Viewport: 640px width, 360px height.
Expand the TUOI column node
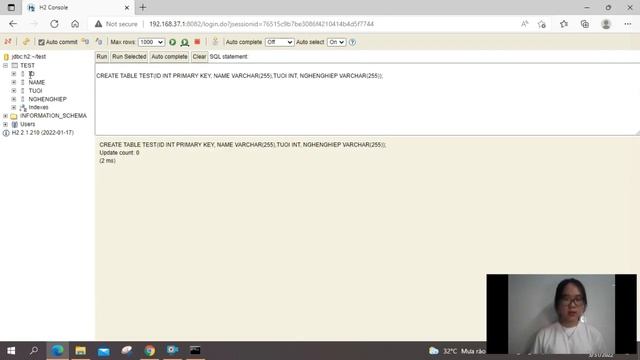[x=14, y=91]
